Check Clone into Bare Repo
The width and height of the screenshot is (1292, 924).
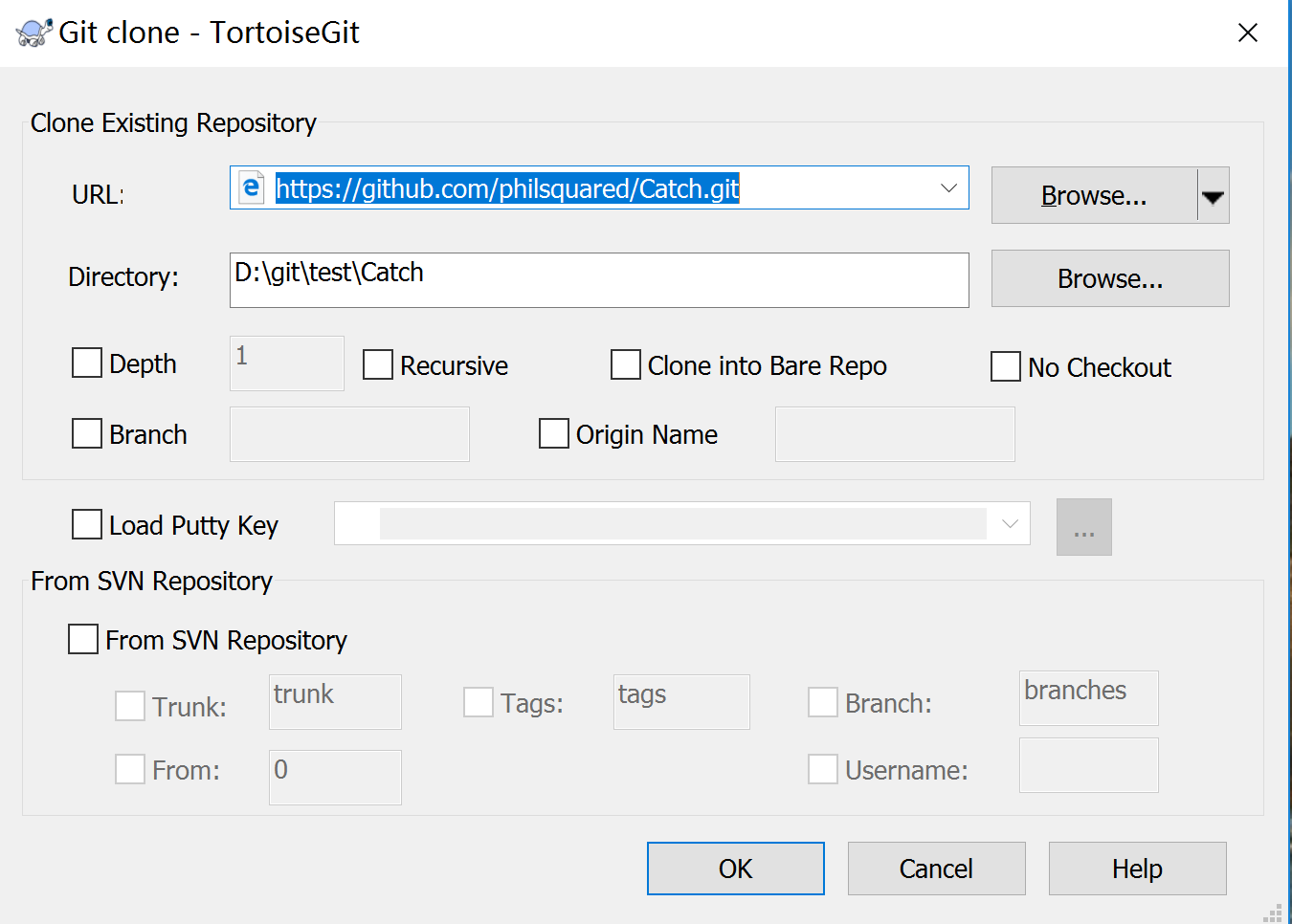(626, 364)
